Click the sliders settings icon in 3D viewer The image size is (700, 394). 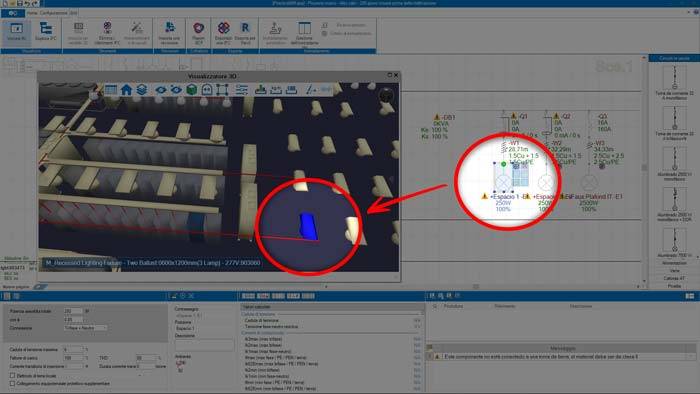point(242,90)
